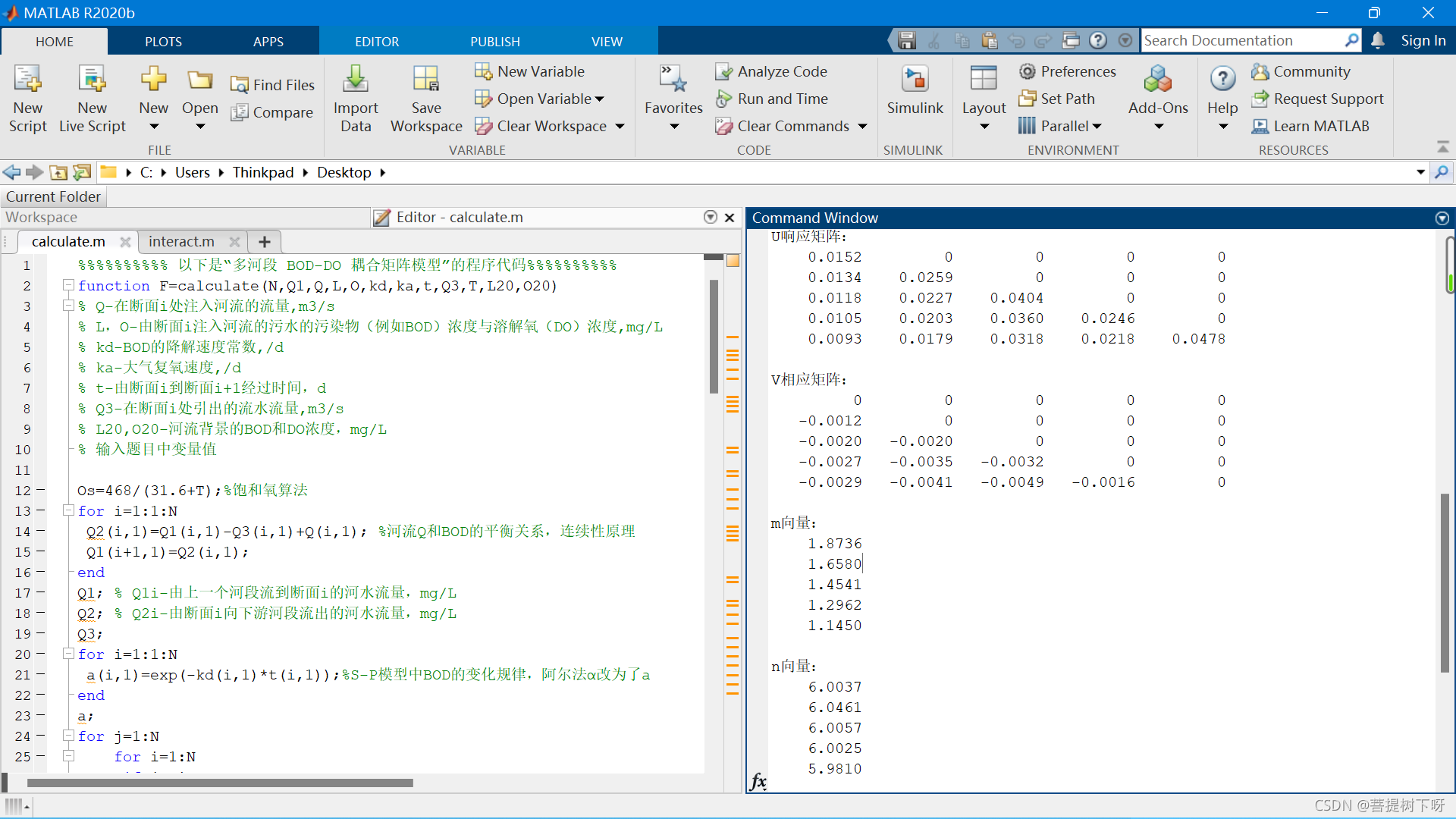The width and height of the screenshot is (1456, 819).
Task: Open the Import Data tool
Action: coord(355,80)
